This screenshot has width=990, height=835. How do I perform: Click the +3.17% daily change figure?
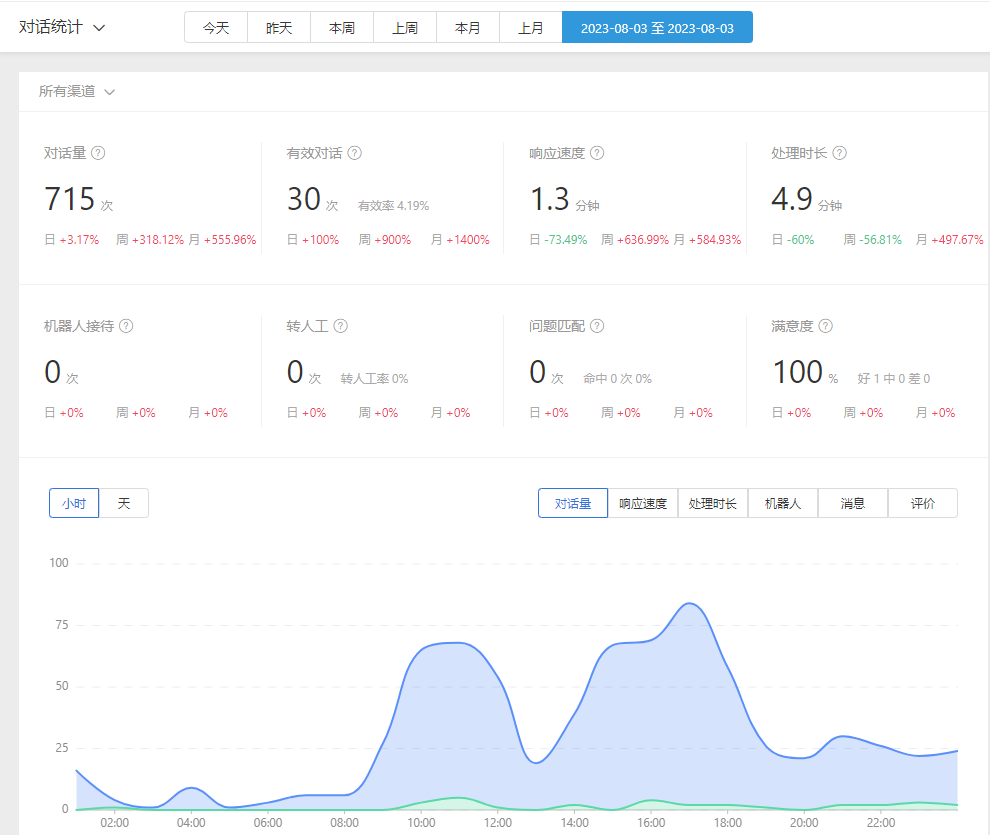pos(80,240)
